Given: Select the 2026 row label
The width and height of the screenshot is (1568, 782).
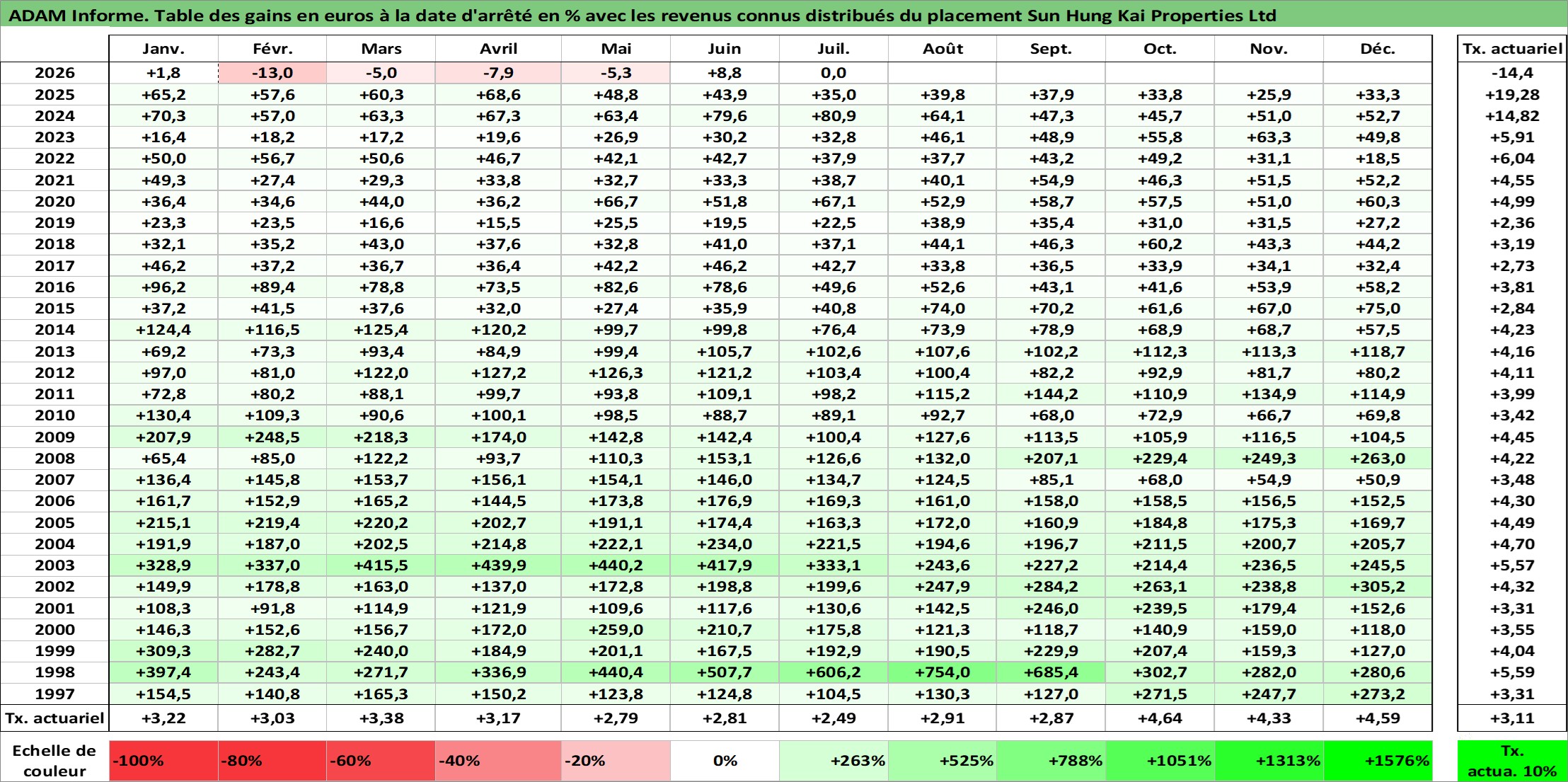Looking at the screenshot, I should (x=54, y=73).
